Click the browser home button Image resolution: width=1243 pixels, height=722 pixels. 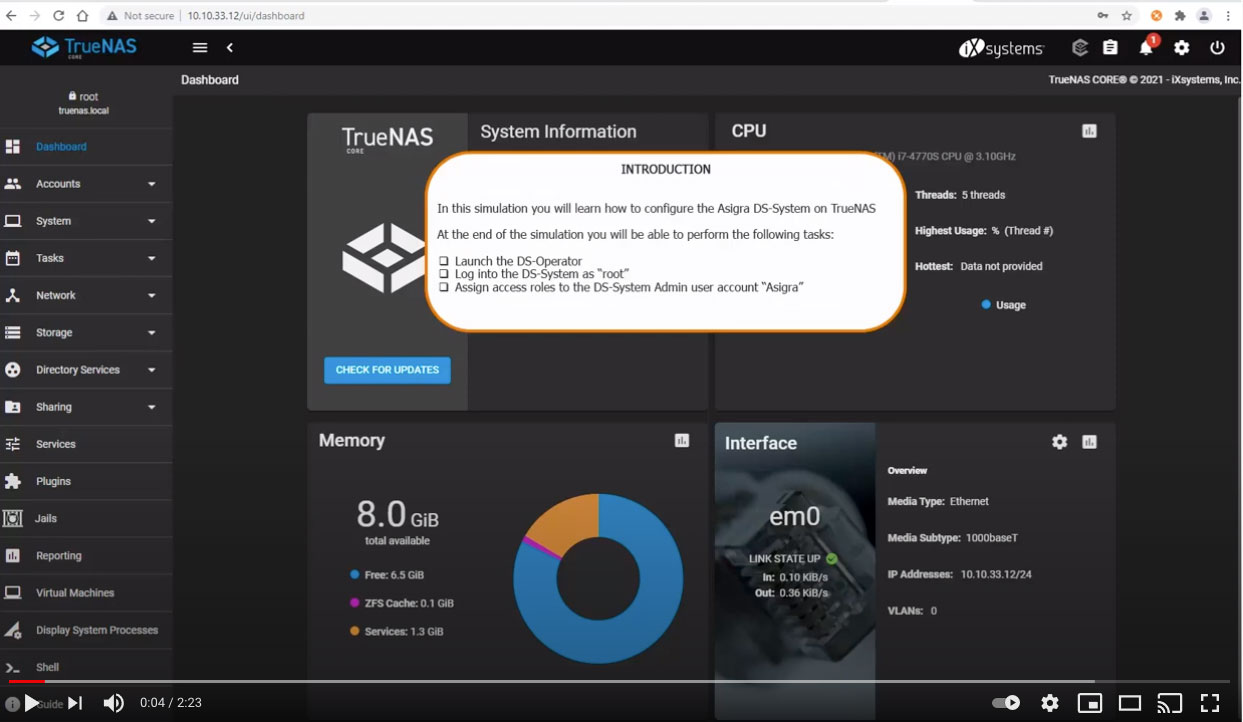[x=83, y=16]
